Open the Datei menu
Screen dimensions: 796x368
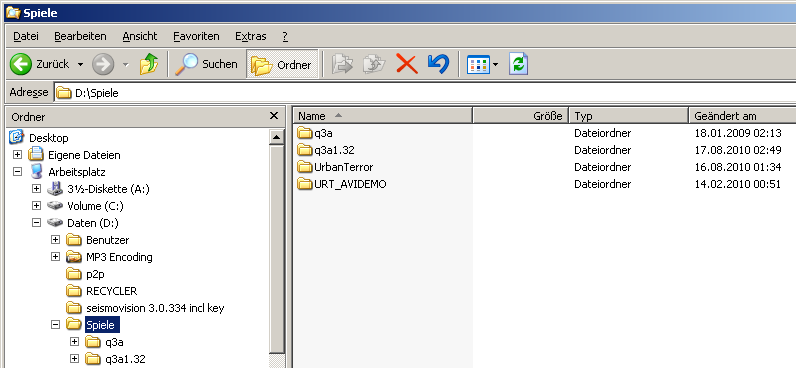(x=26, y=37)
